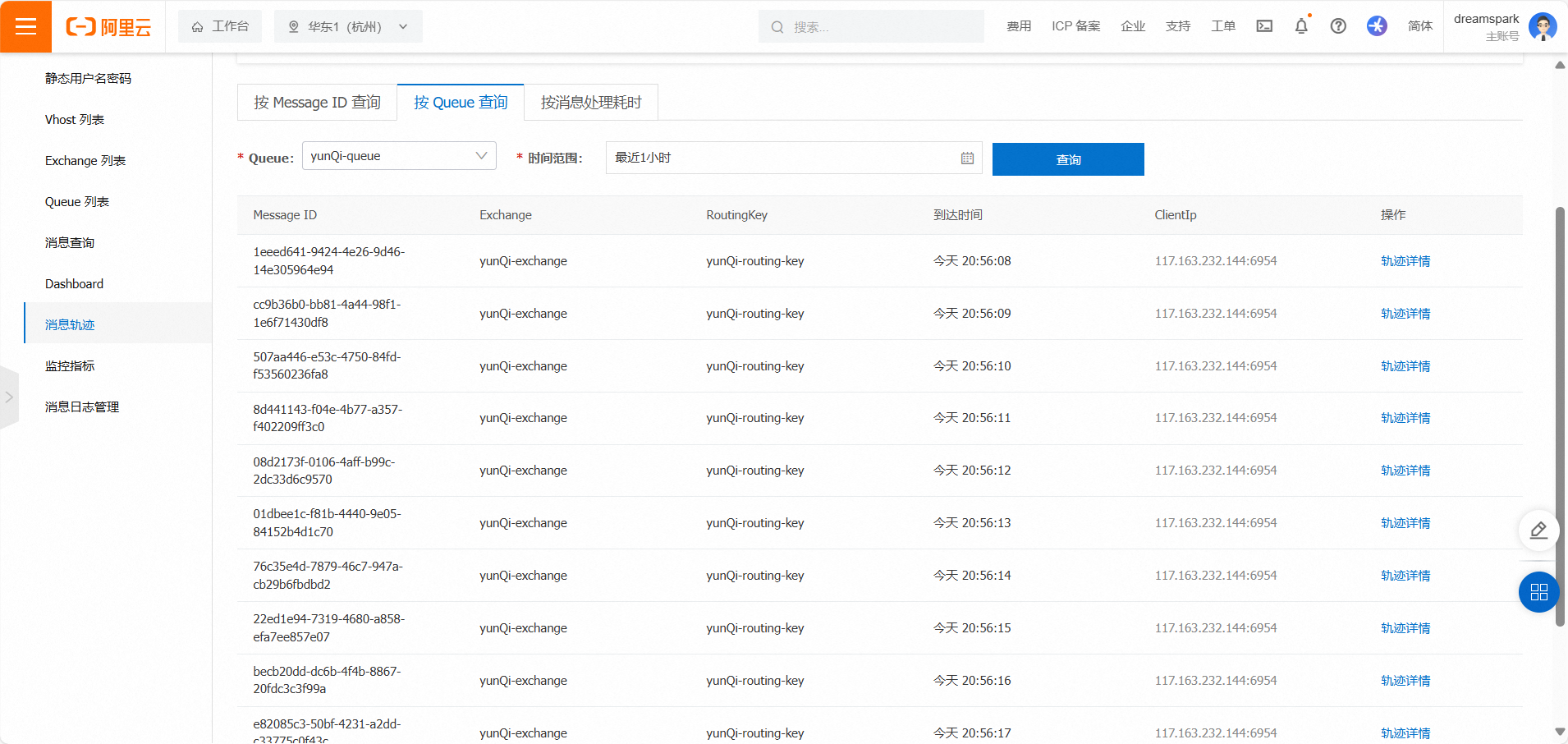Open the 支持 menu

1178,26
